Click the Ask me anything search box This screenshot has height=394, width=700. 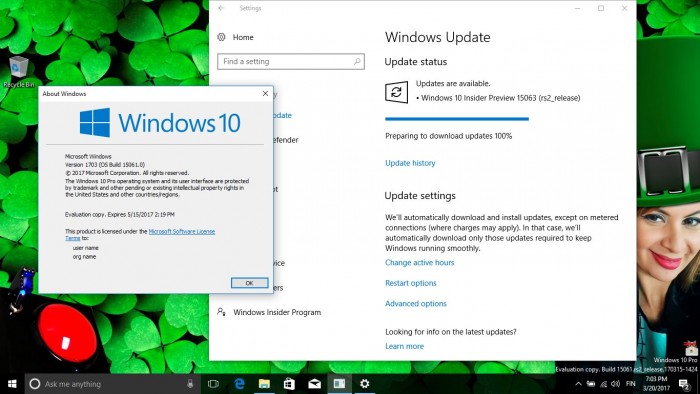point(112,384)
